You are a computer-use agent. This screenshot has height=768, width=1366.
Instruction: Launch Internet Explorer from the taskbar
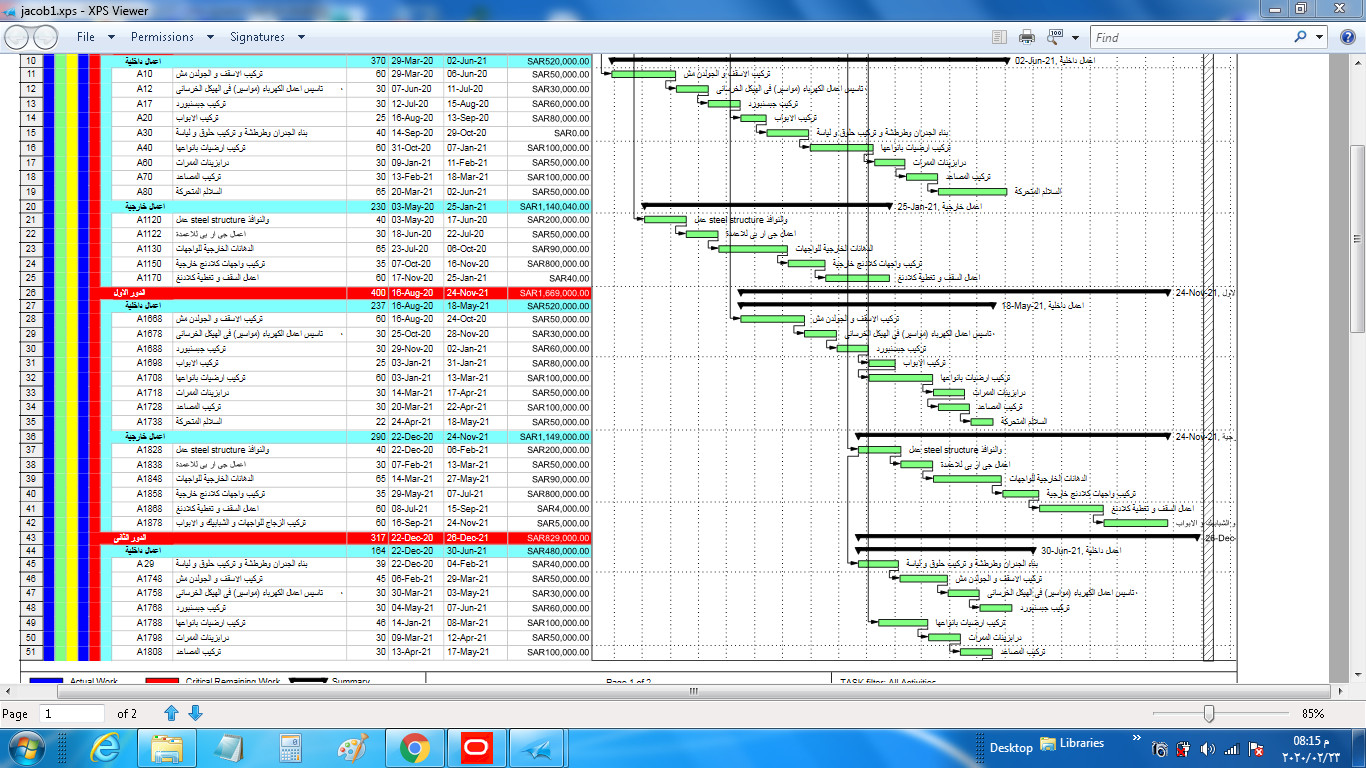pos(104,748)
